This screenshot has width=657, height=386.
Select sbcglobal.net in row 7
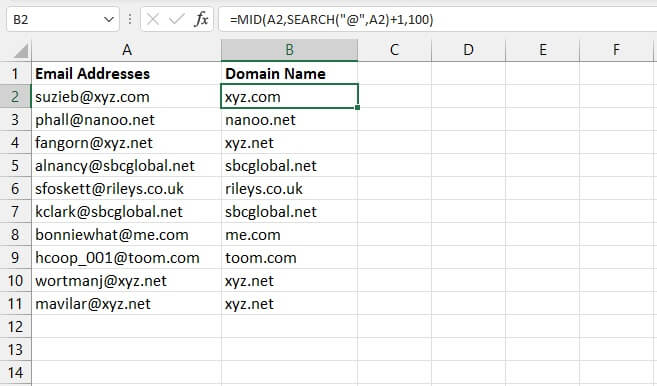pos(290,212)
